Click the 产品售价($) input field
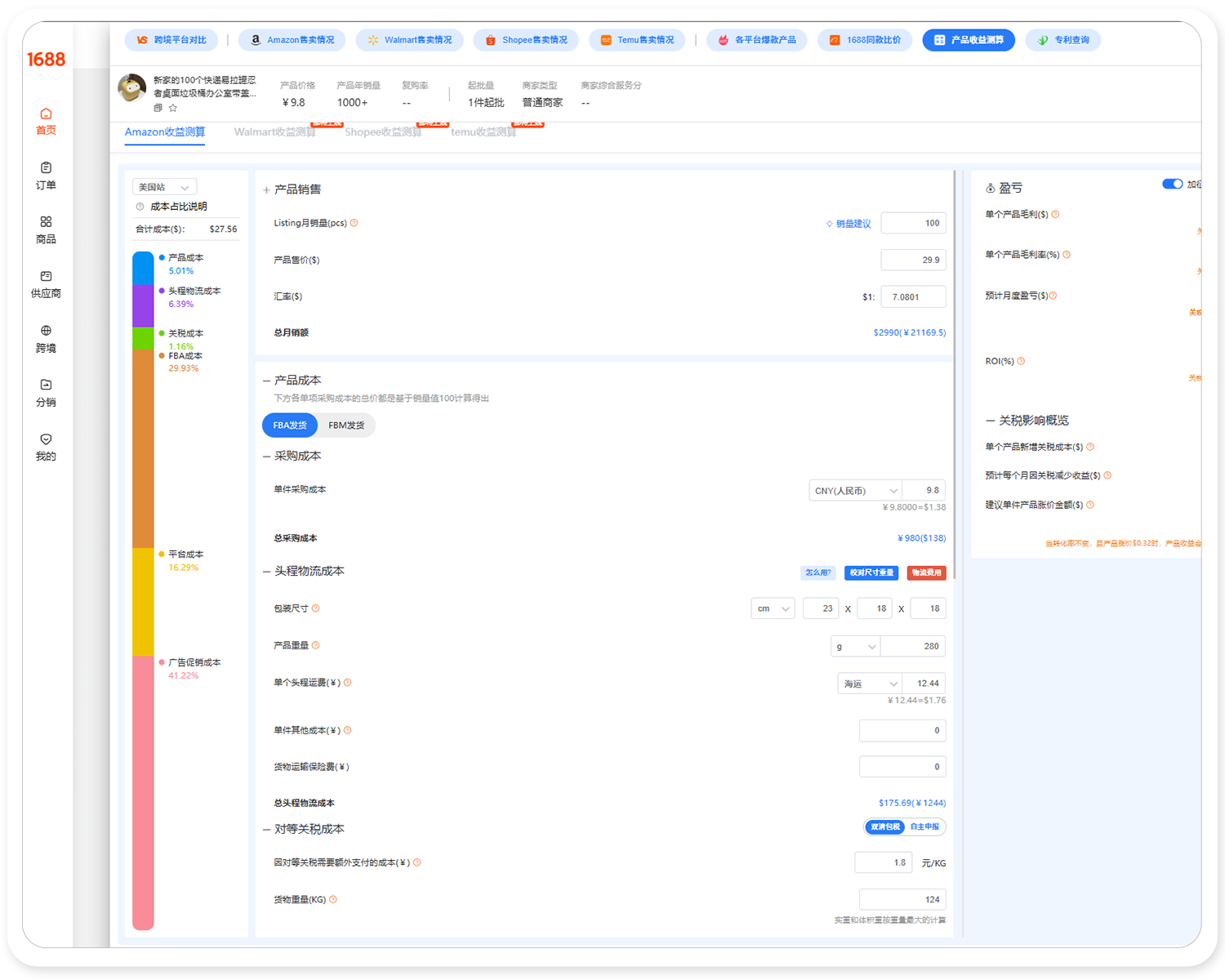The height and width of the screenshot is (980, 1225). 913,260
